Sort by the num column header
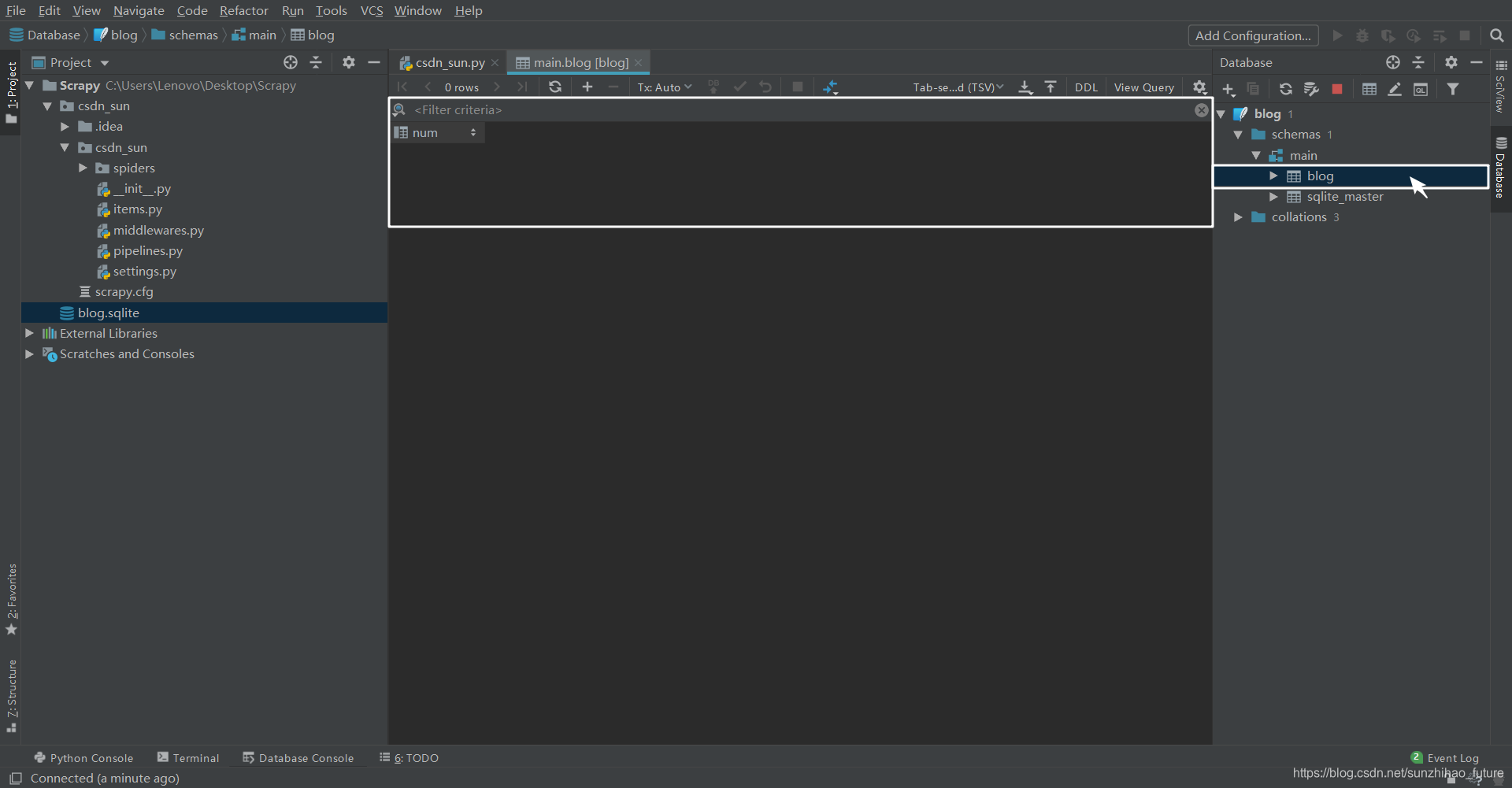Viewport: 1512px width, 788px height. pyautogui.click(x=438, y=133)
